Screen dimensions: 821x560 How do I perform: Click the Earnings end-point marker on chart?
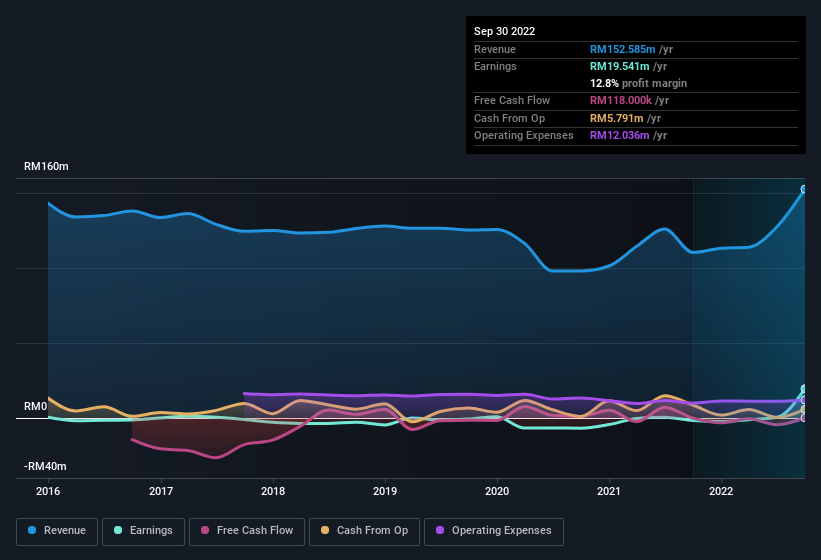[804, 389]
